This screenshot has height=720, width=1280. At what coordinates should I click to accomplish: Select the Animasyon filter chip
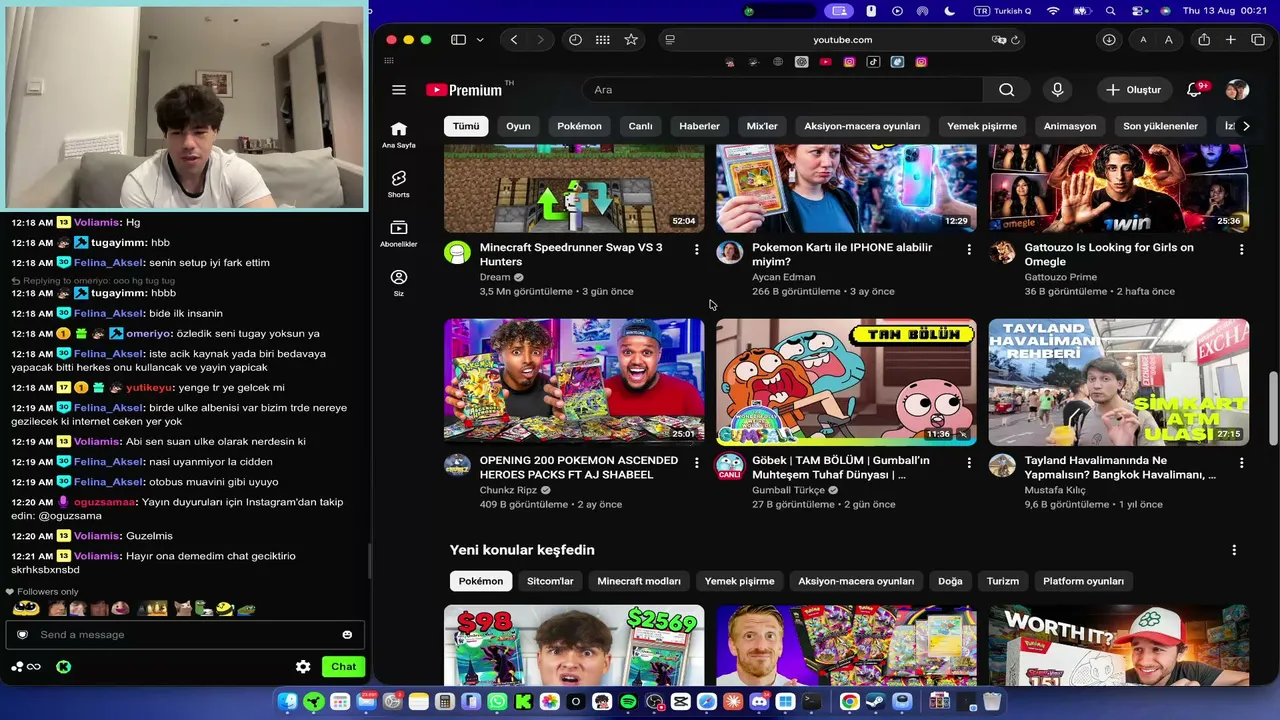pyautogui.click(x=1070, y=126)
